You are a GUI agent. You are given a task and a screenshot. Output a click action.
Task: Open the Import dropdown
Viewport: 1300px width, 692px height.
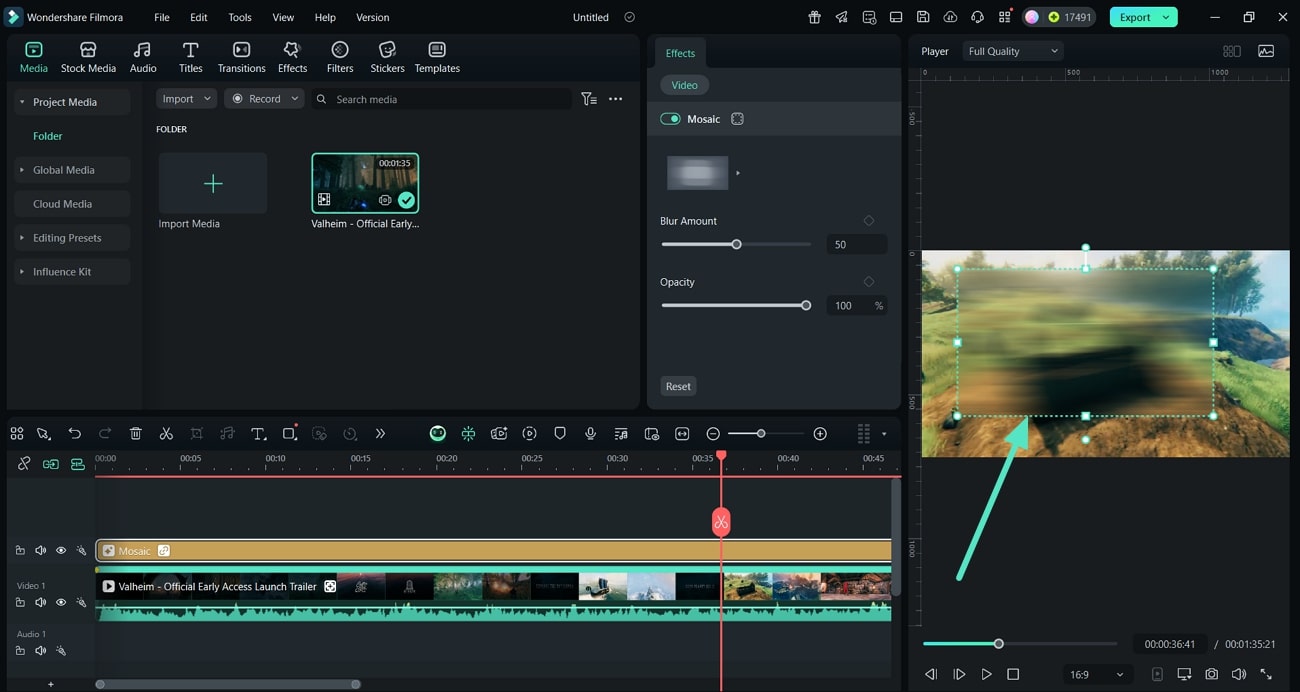[x=186, y=99]
